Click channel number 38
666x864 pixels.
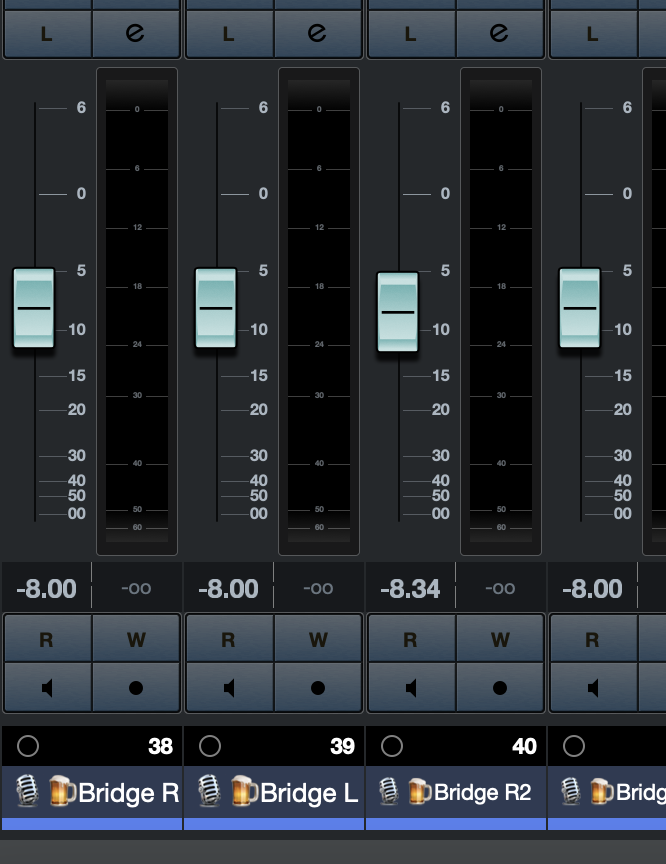[160, 746]
